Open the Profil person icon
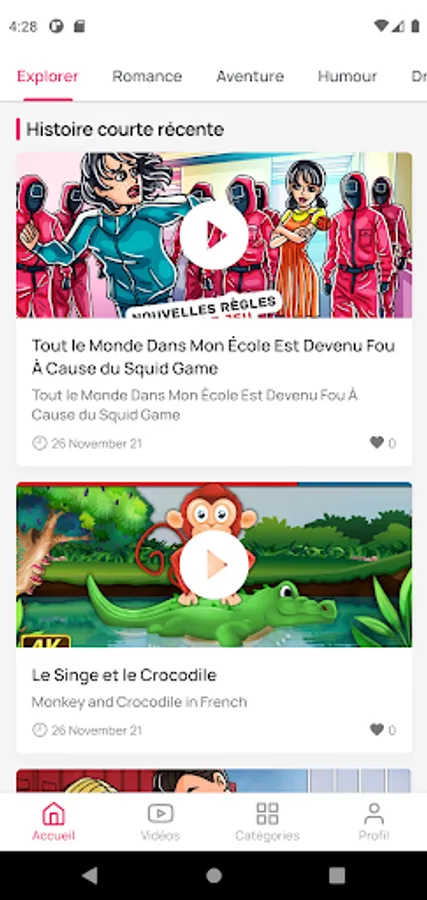This screenshot has height=900, width=427. coord(374,813)
